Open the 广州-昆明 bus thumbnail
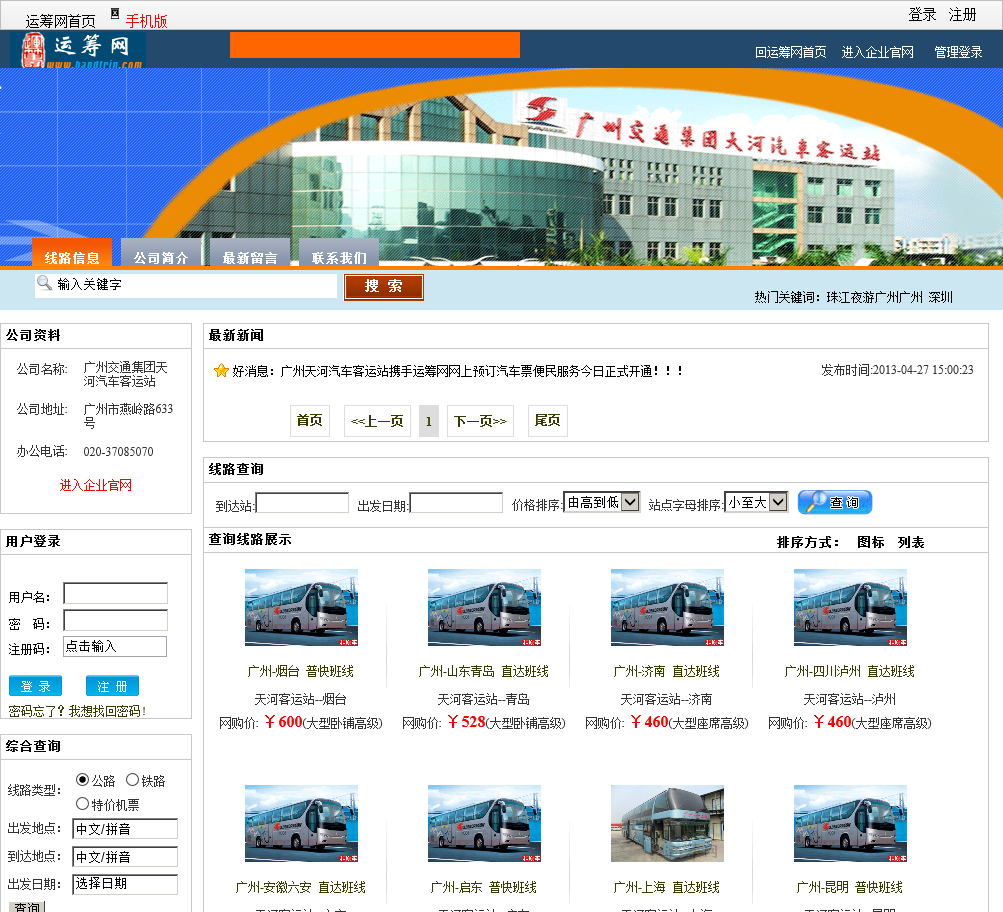 point(850,824)
